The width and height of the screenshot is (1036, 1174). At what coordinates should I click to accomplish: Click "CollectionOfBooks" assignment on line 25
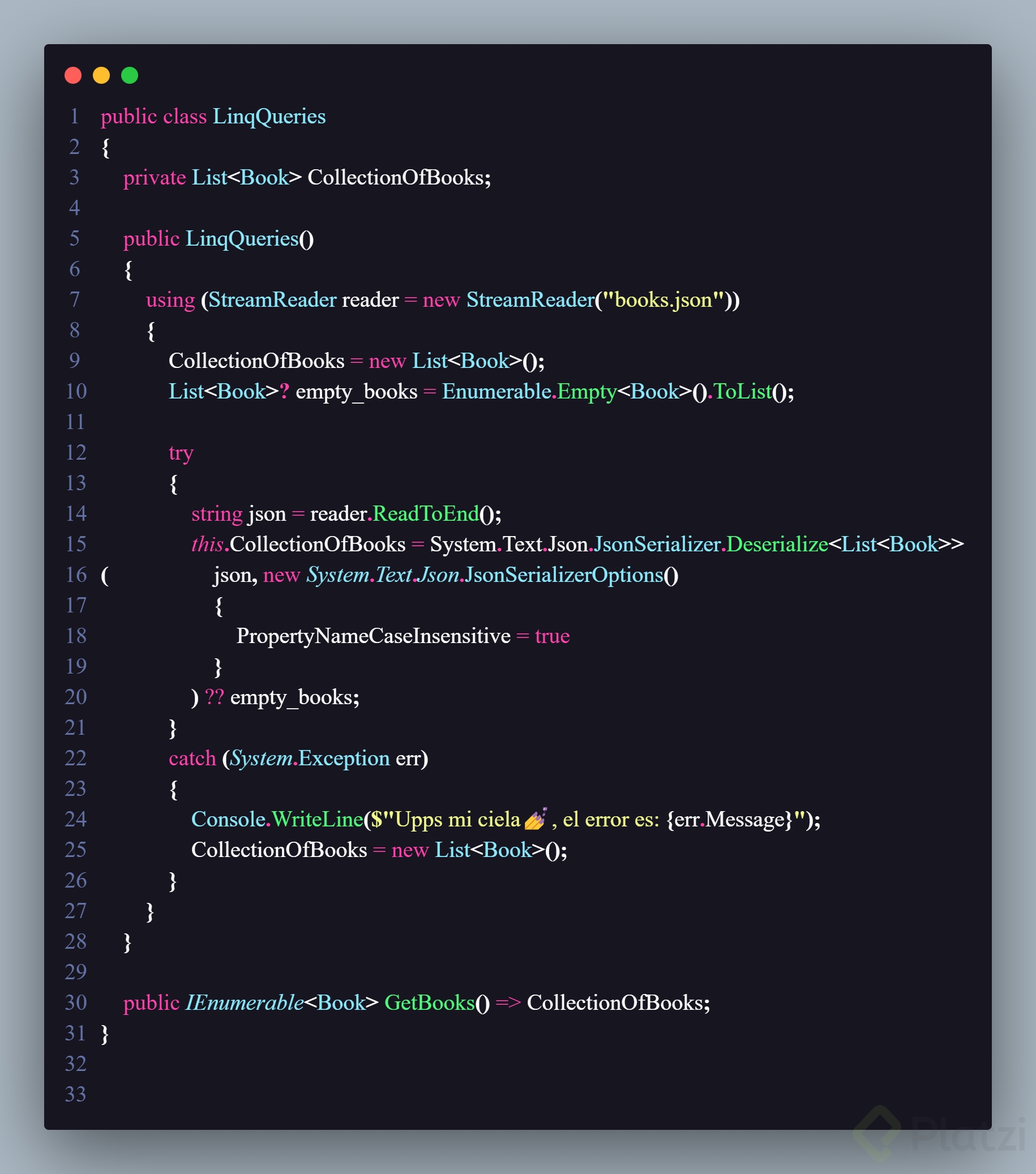(x=279, y=850)
